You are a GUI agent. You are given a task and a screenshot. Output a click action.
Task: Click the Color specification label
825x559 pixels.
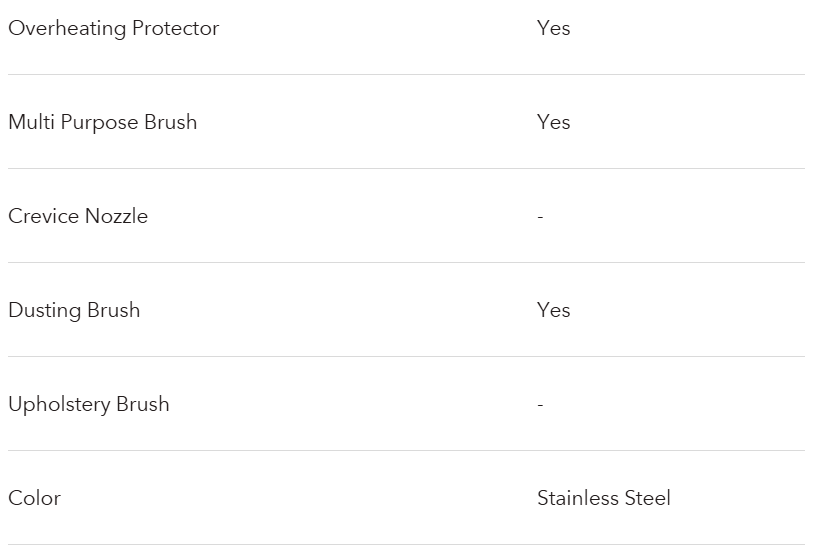34,498
